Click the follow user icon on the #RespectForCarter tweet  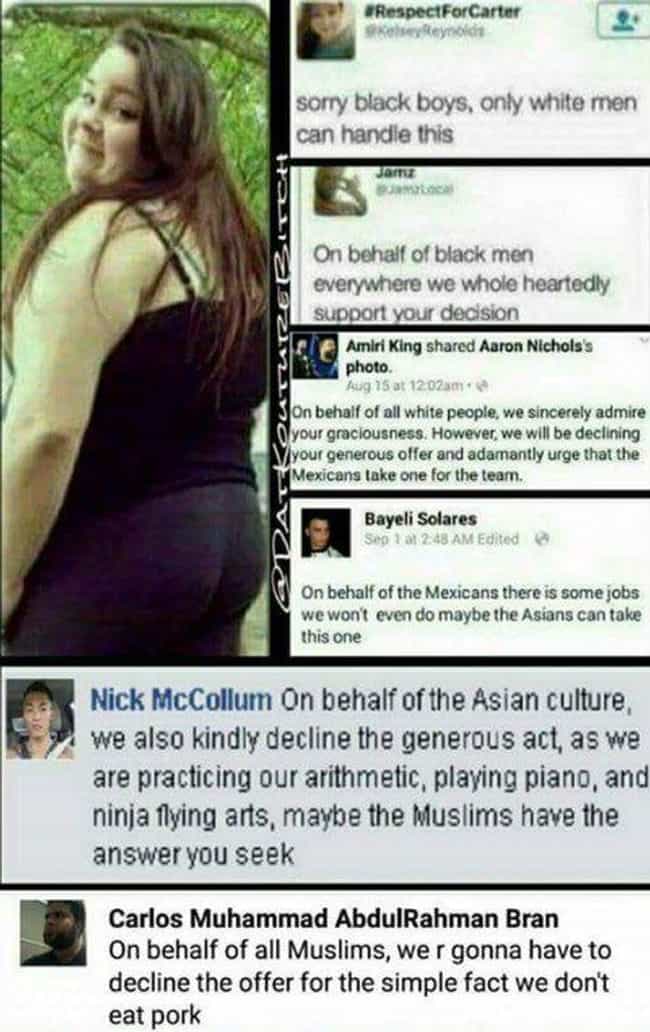[621, 20]
